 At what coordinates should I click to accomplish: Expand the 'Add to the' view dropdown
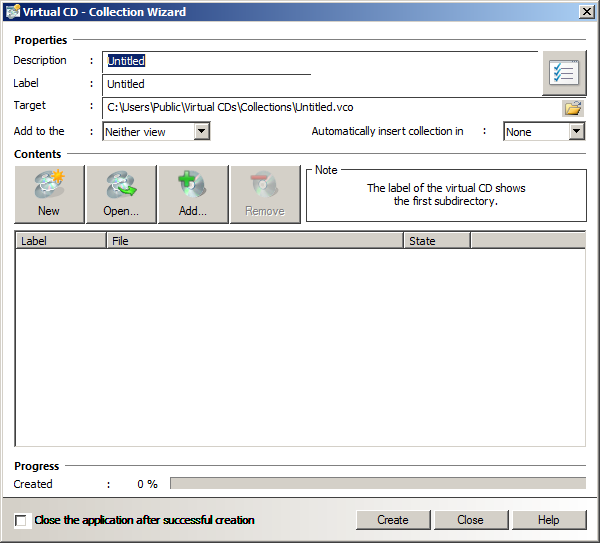(201, 131)
